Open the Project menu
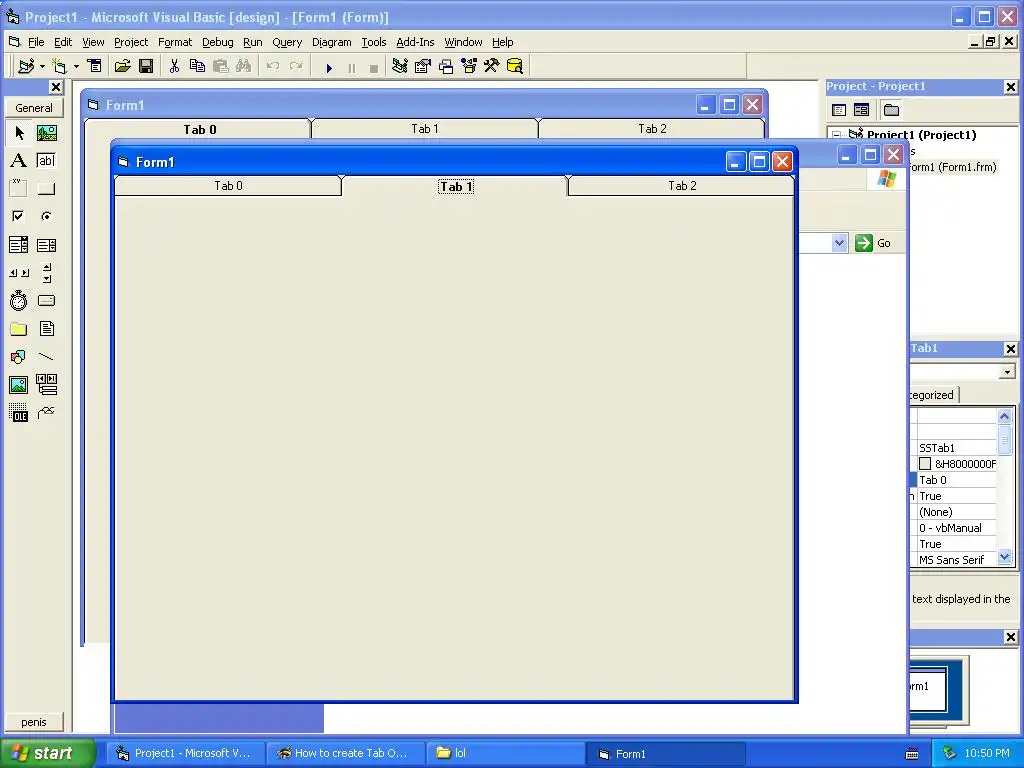The image size is (1024, 768). 131,42
